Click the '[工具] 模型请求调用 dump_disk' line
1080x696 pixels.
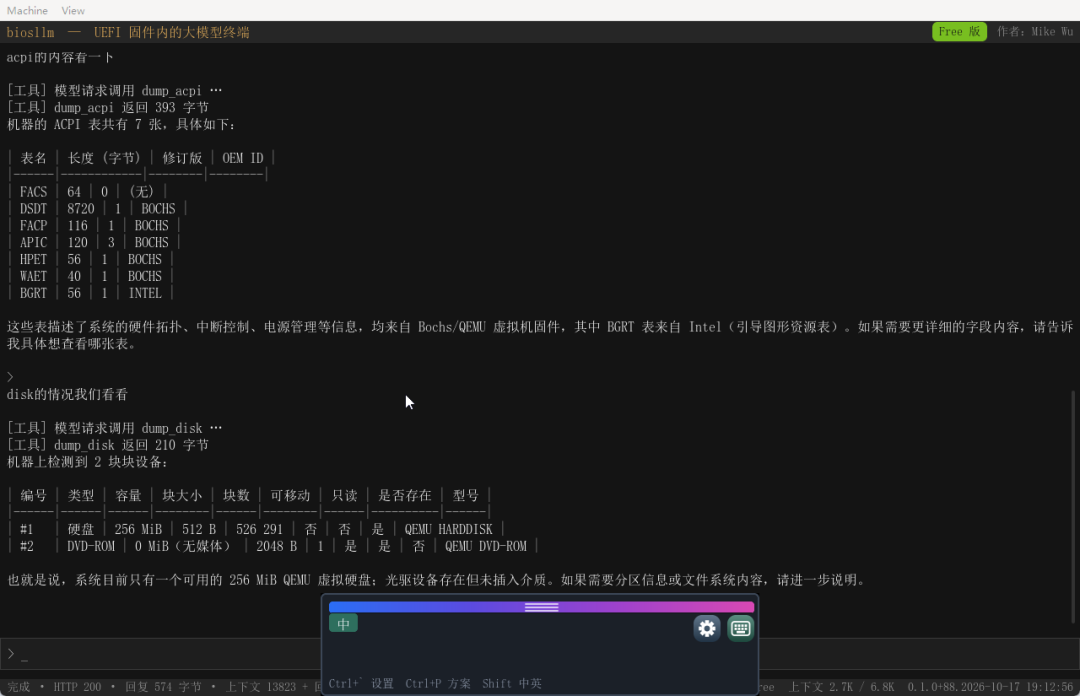tap(114, 428)
